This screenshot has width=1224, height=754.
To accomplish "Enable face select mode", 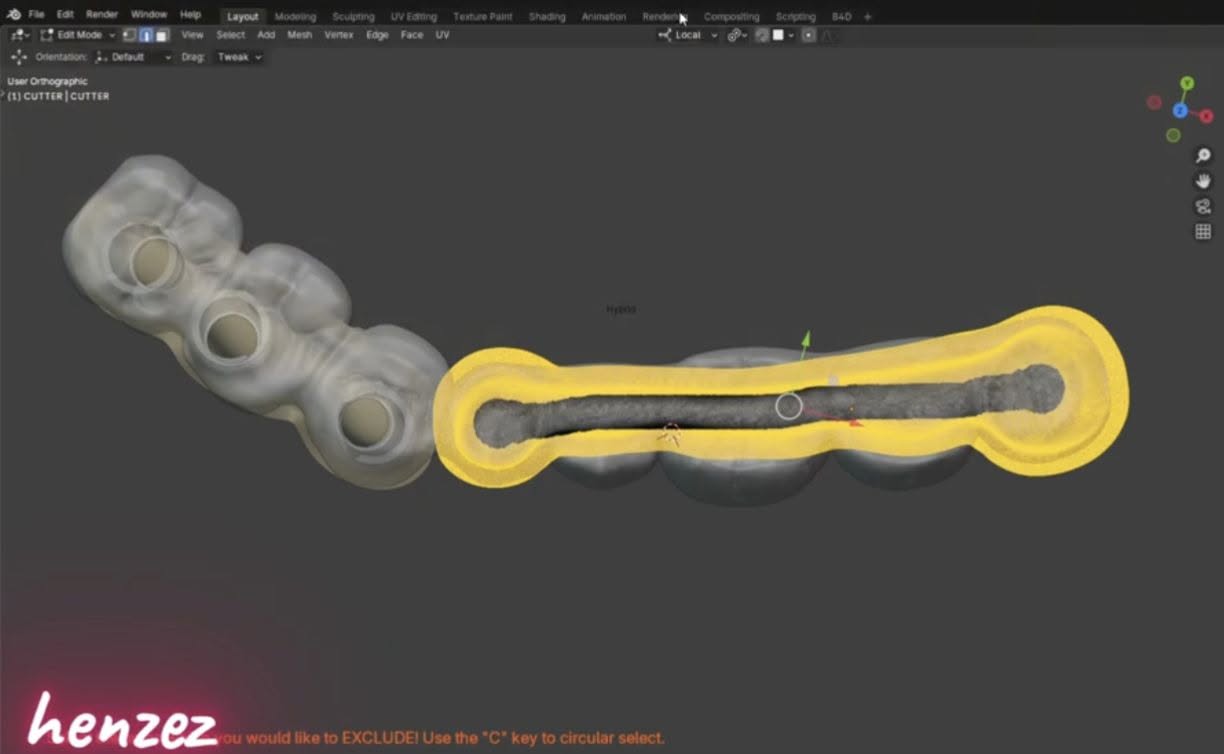I will pos(161,35).
